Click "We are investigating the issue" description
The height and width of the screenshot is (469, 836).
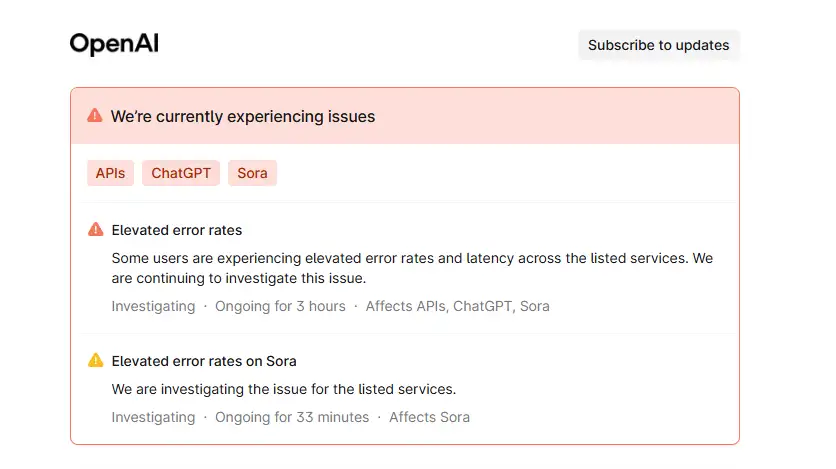(284, 389)
